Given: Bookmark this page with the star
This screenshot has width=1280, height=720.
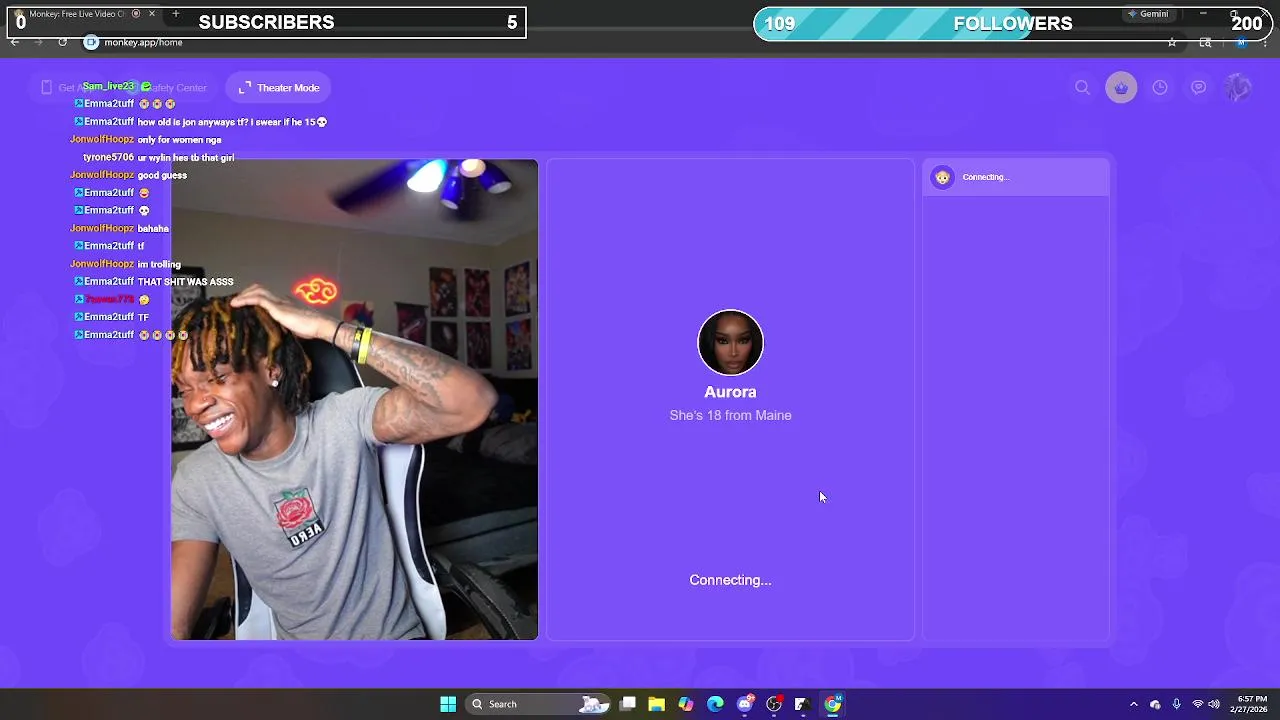Looking at the screenshot, I should coord(1172,42).
